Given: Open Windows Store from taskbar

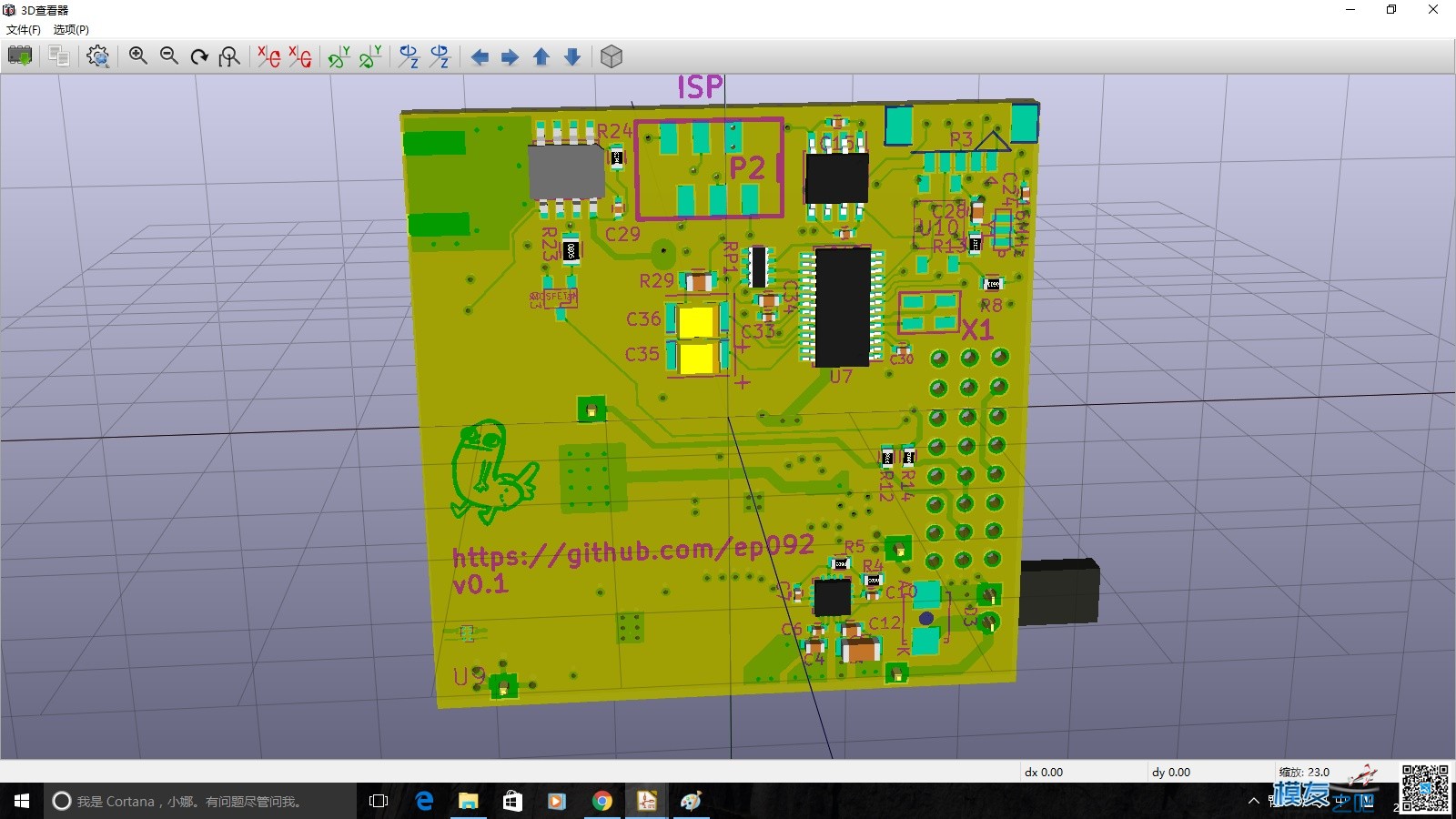Looking at the screenshot, I should 512,801.
